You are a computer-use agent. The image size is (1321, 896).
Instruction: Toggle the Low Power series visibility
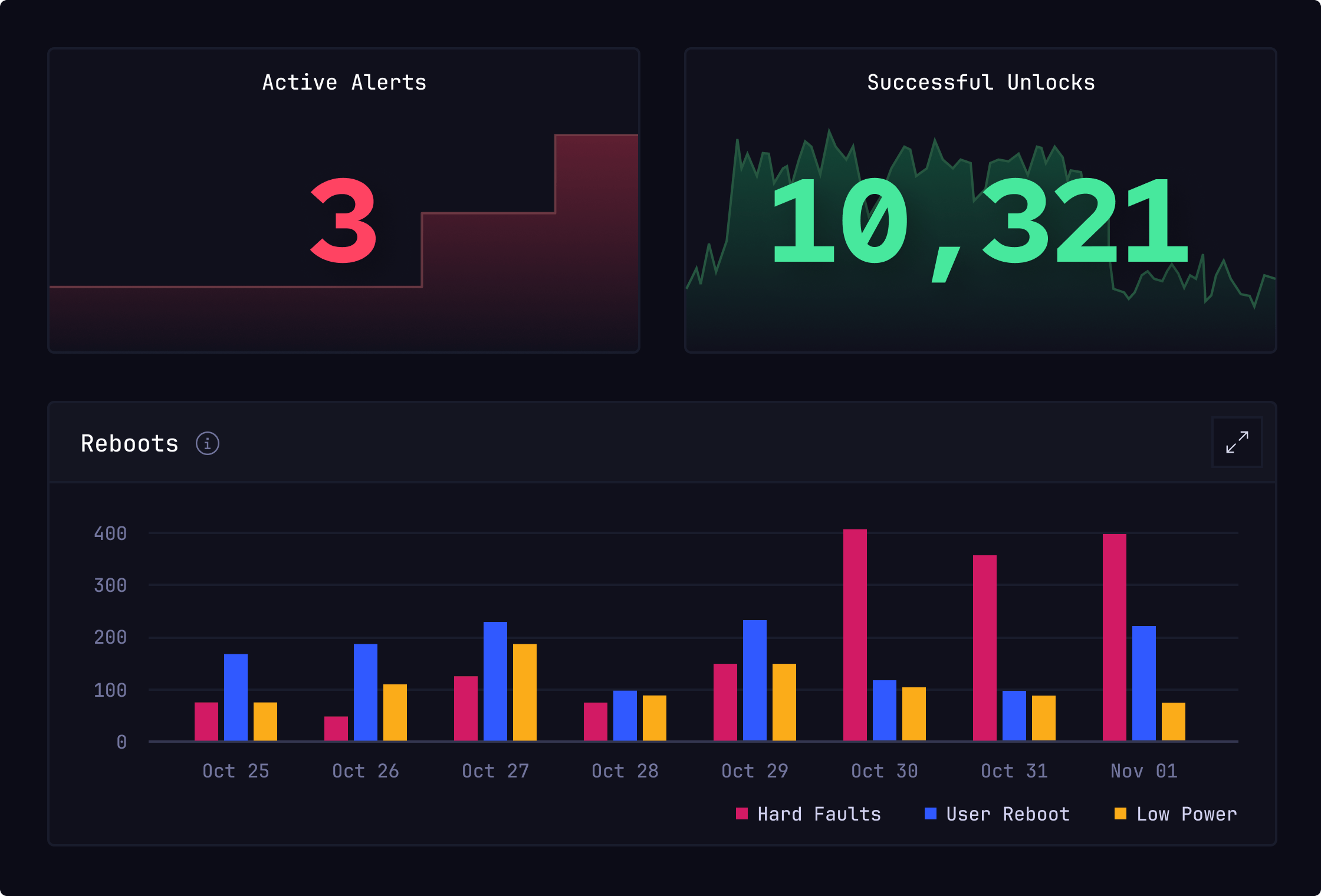coord(1188,814)
